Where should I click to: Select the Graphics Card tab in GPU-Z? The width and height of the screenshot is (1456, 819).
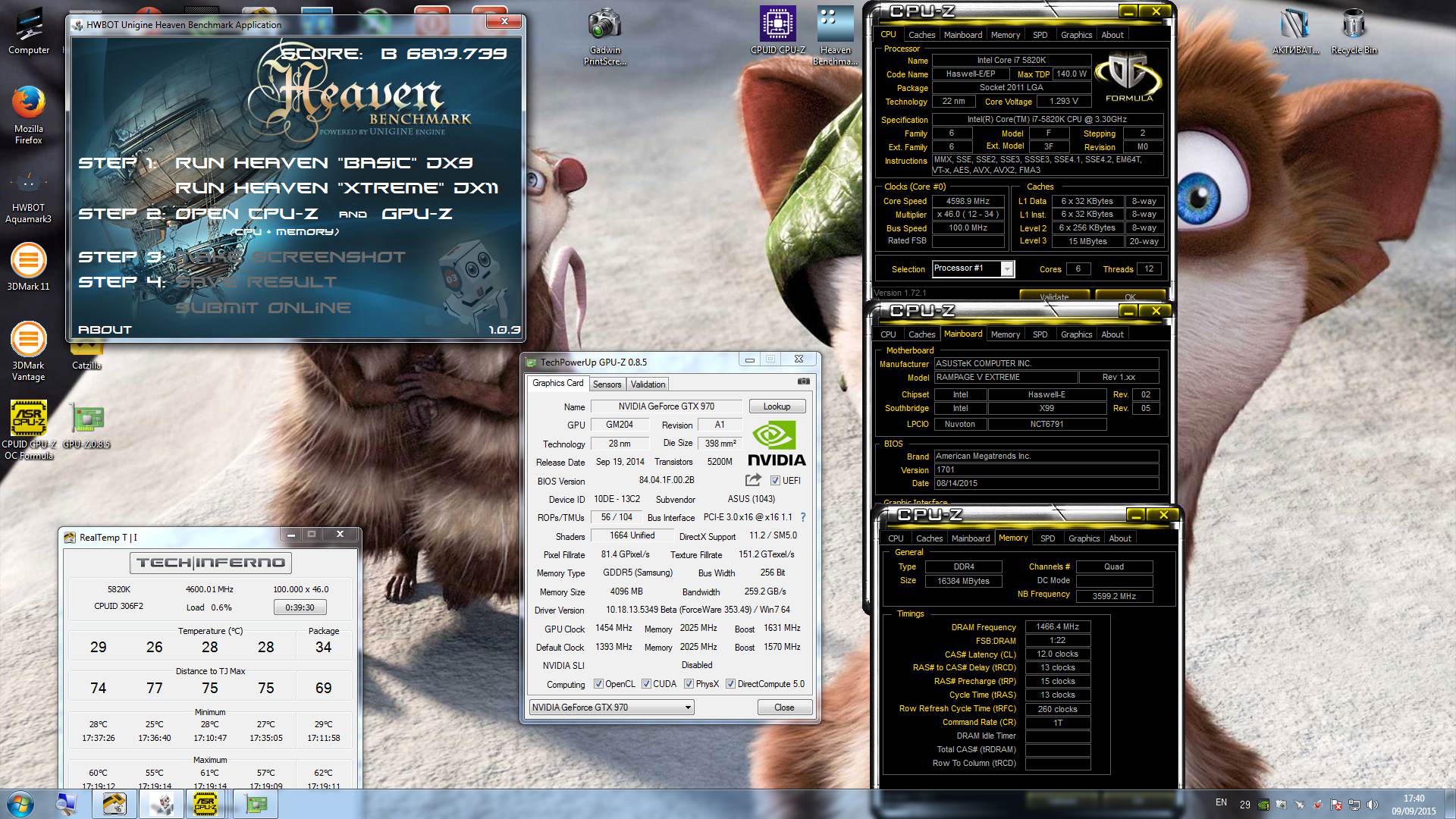click(558, 383)
